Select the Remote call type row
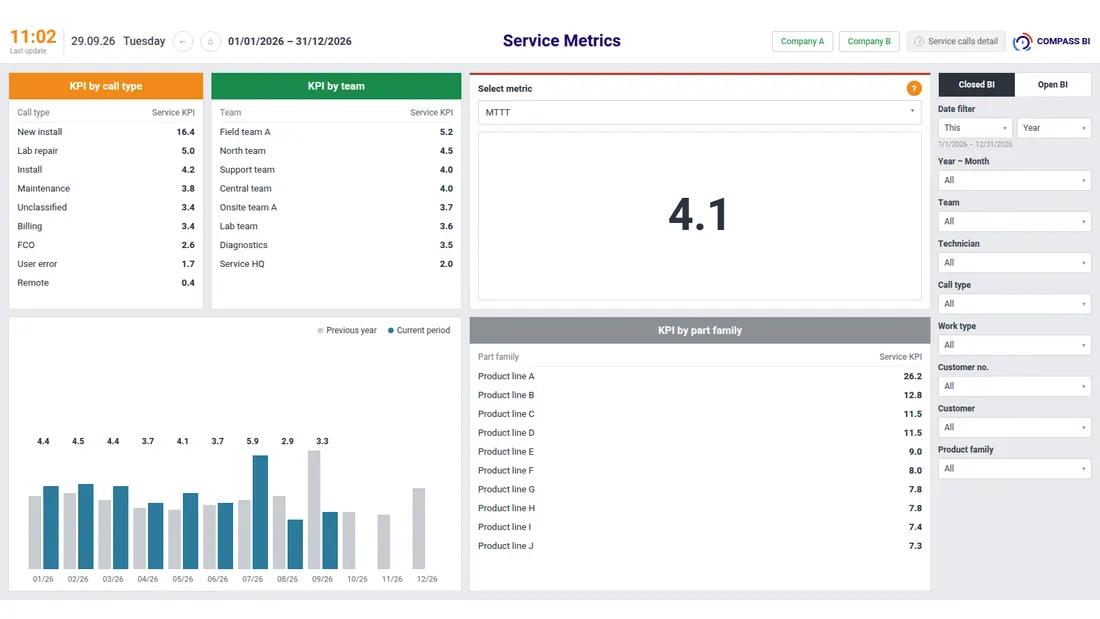1100x619 pixels. click(x=106, y=283)
